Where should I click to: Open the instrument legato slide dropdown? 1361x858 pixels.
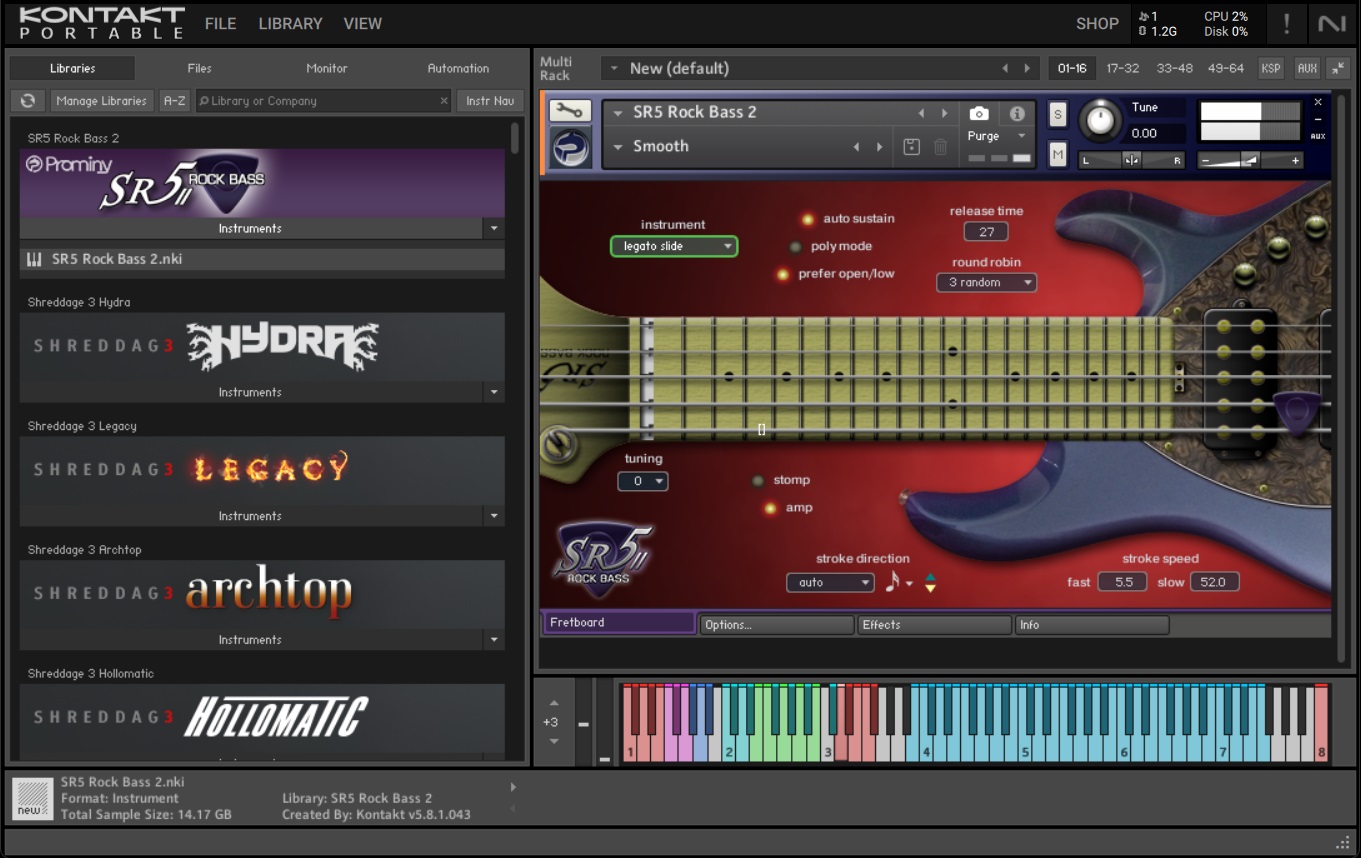coord(674,246)
